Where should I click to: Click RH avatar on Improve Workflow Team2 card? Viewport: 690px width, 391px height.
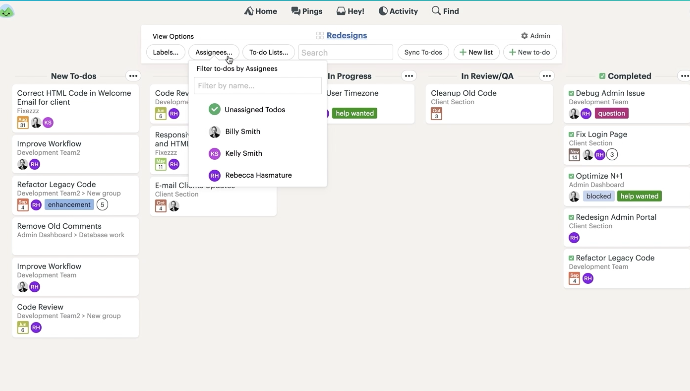click(x=34, y=164)
